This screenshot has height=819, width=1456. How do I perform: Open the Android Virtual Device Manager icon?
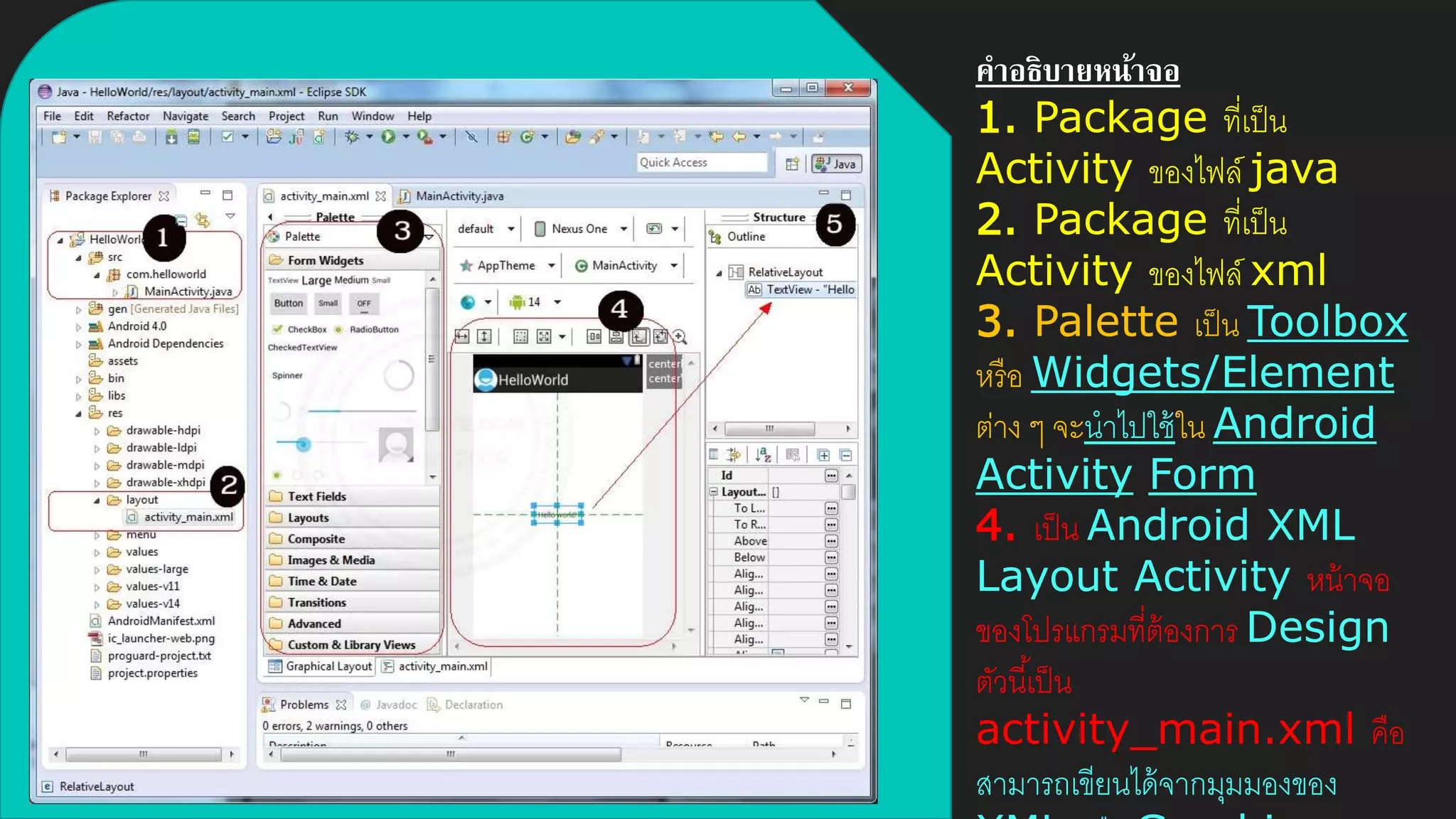[x=193, y=136]
